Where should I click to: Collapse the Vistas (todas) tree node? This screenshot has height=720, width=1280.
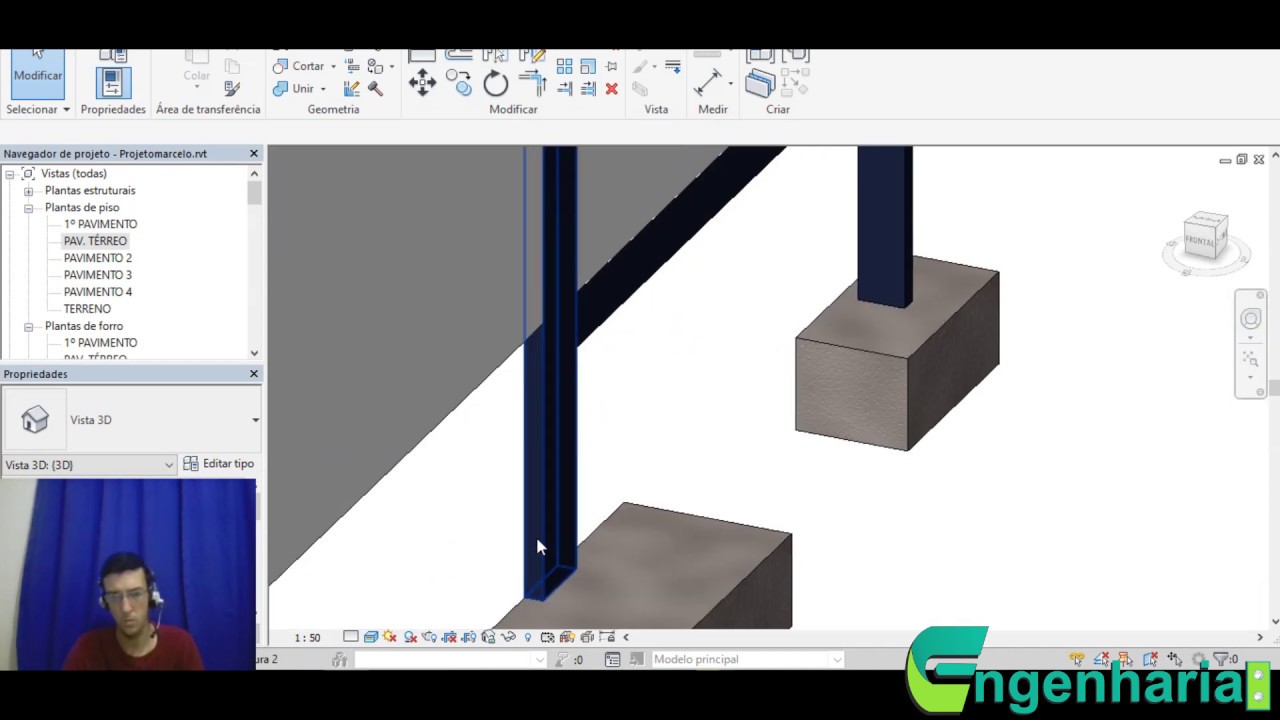coord(9,174)
